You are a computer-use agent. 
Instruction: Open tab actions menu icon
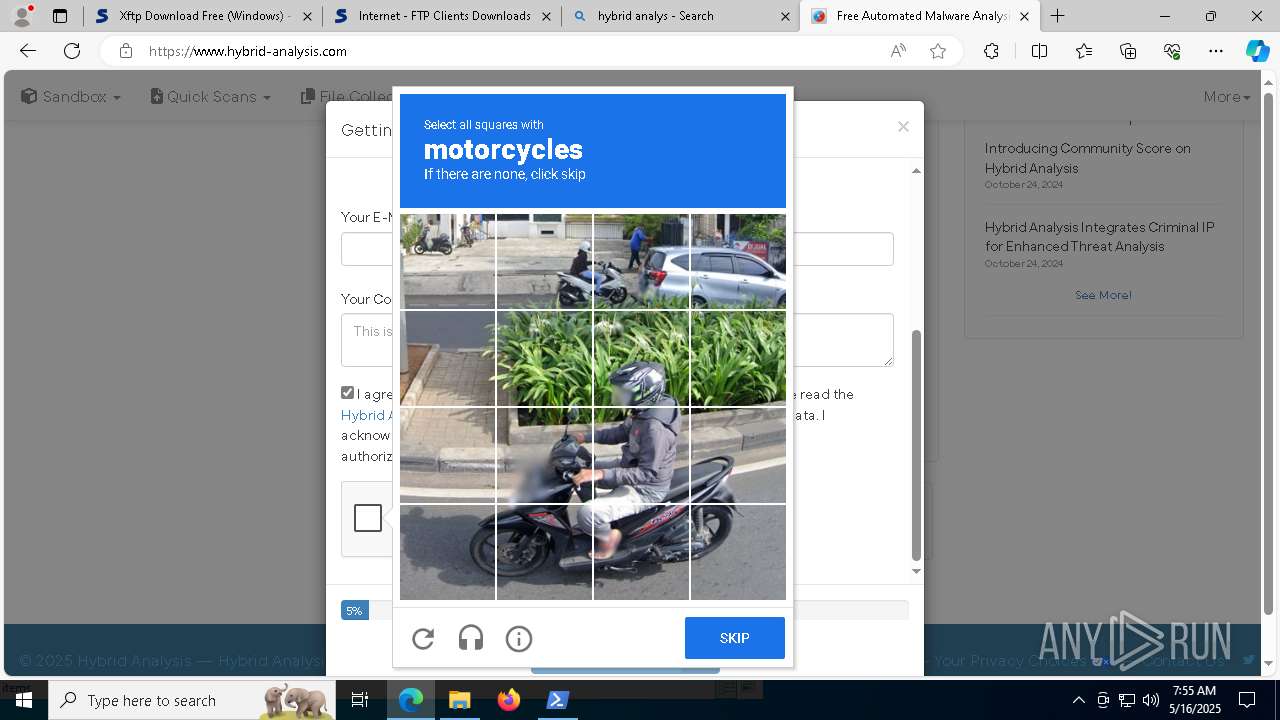[60, 16]
